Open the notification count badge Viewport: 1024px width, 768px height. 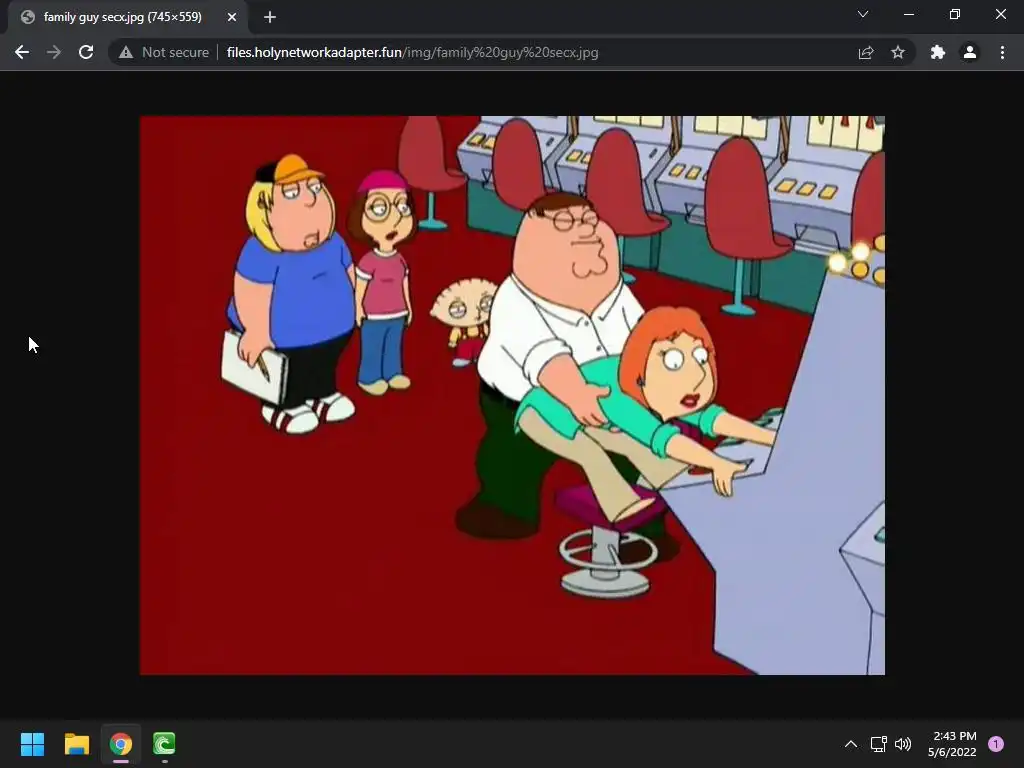(x=996, y=744)
